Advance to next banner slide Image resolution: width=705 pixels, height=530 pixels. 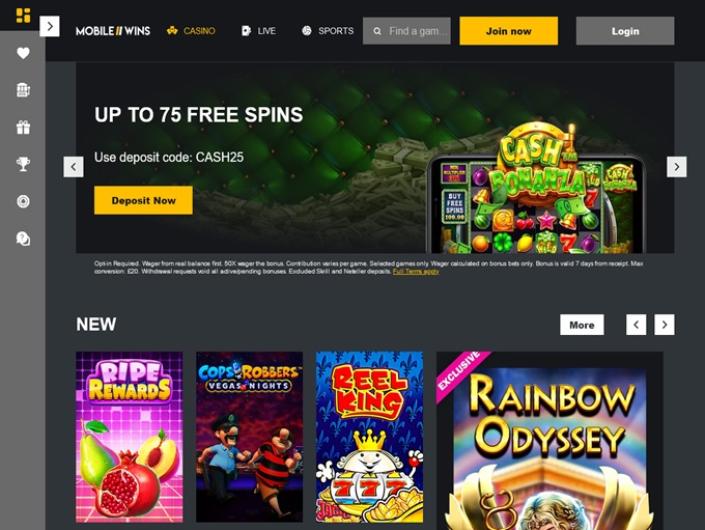coord(677,167)
